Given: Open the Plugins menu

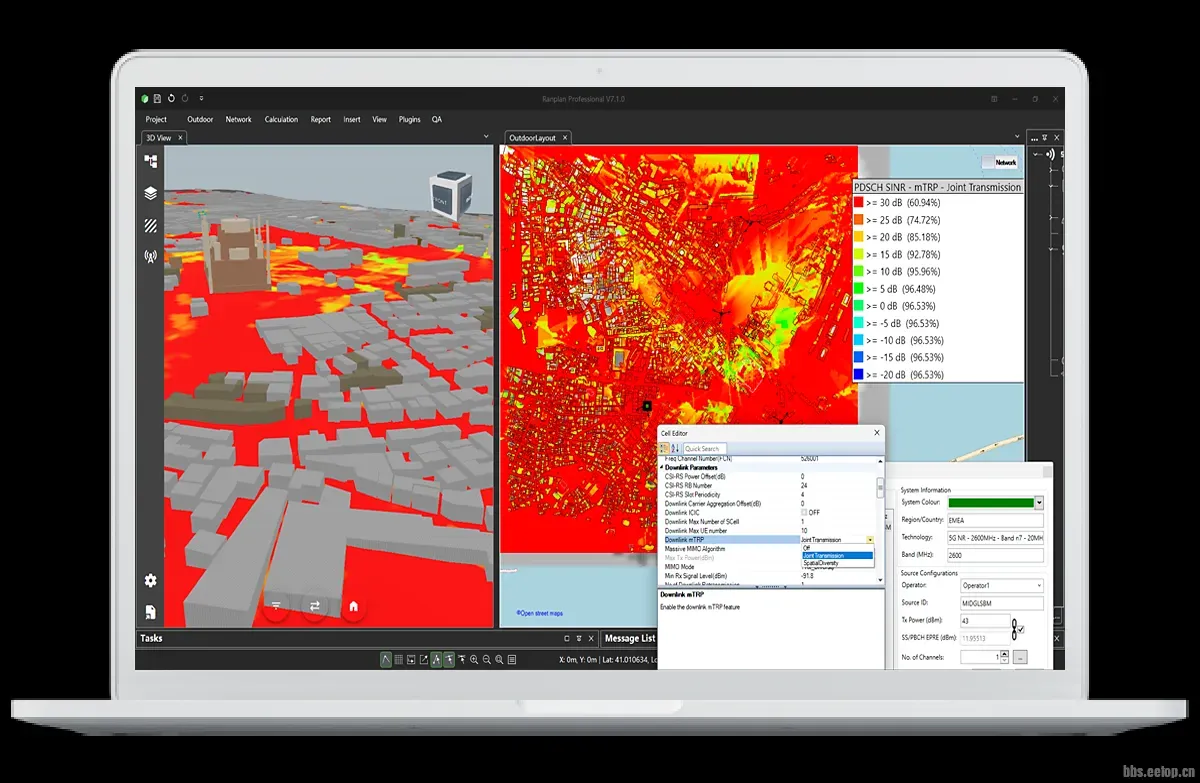Looking at the screenshot, I should tap(409, 119).
